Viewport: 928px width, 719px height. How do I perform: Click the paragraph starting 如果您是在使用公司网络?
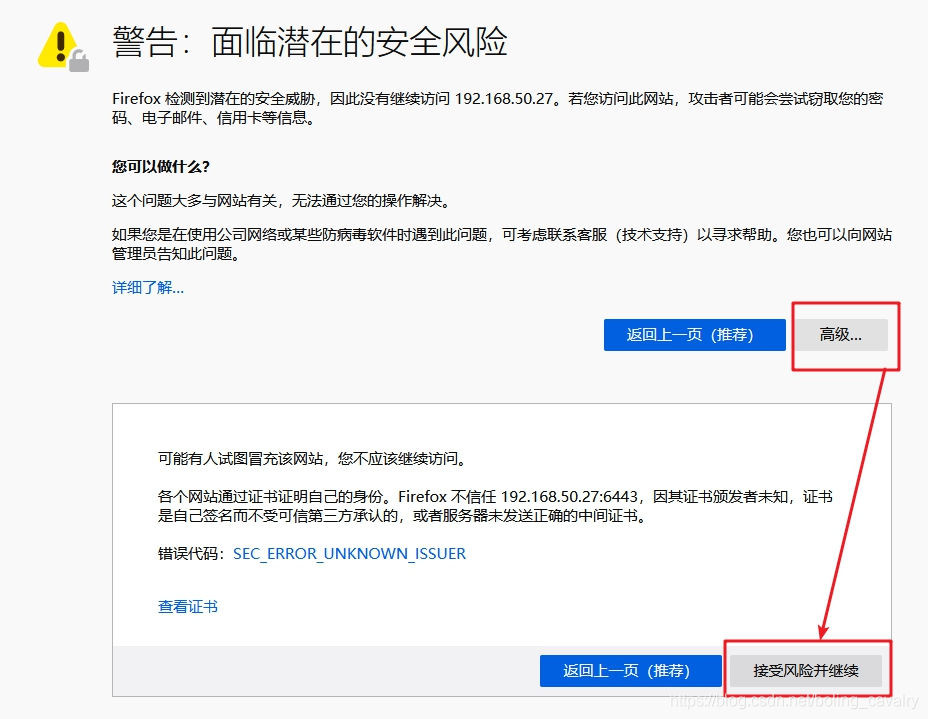501,244
